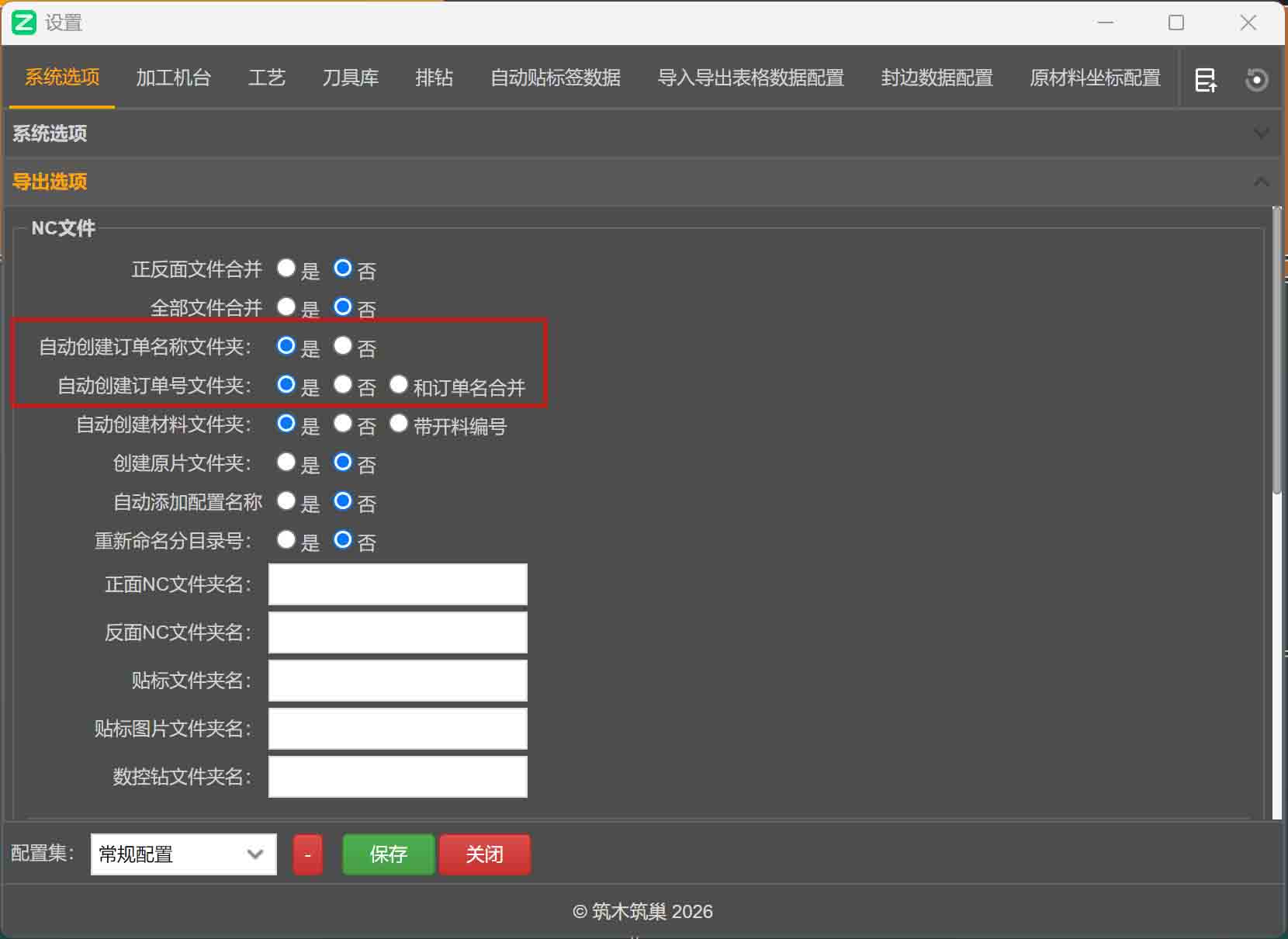The image size is (1288, 939).
Task: Switch to the 加工机台 tab
Action: click(x=173, y=78)
